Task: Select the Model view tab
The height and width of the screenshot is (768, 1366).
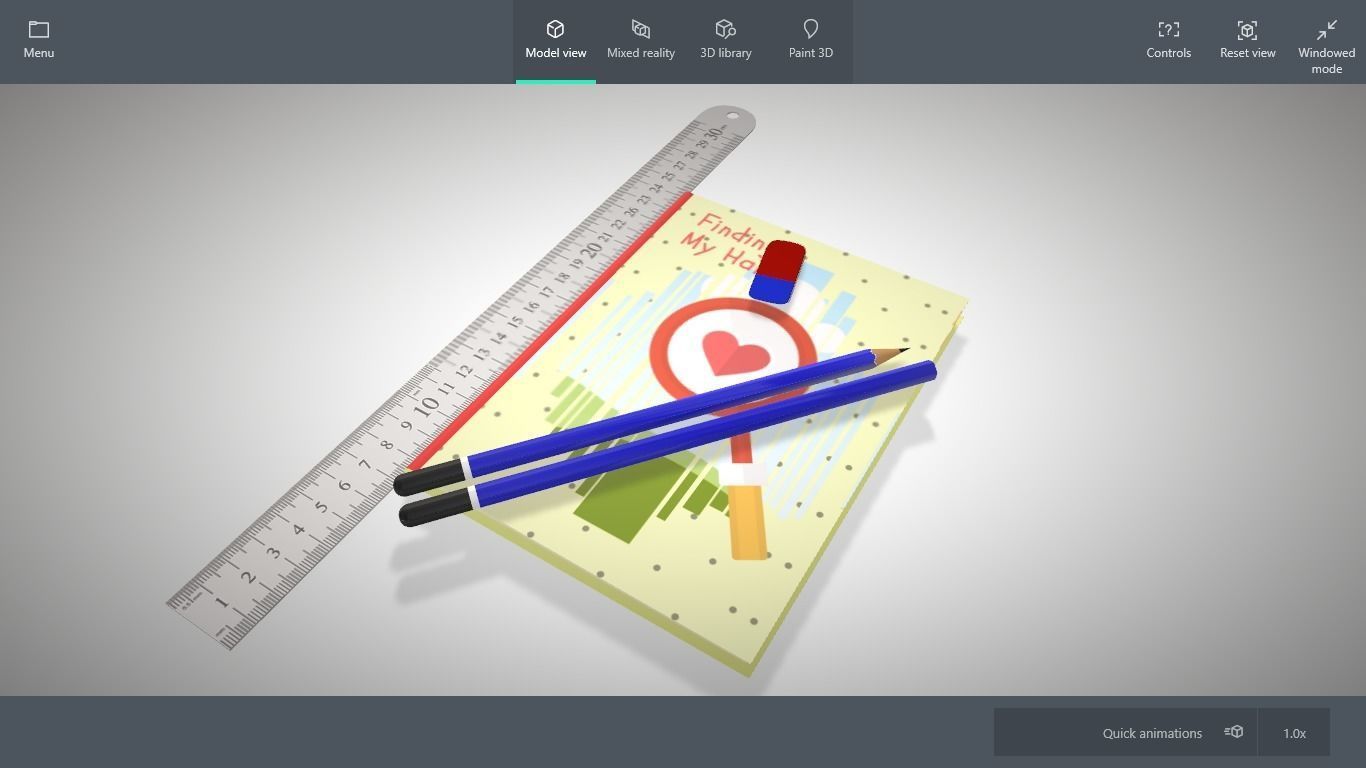Action: coord(556,40)
